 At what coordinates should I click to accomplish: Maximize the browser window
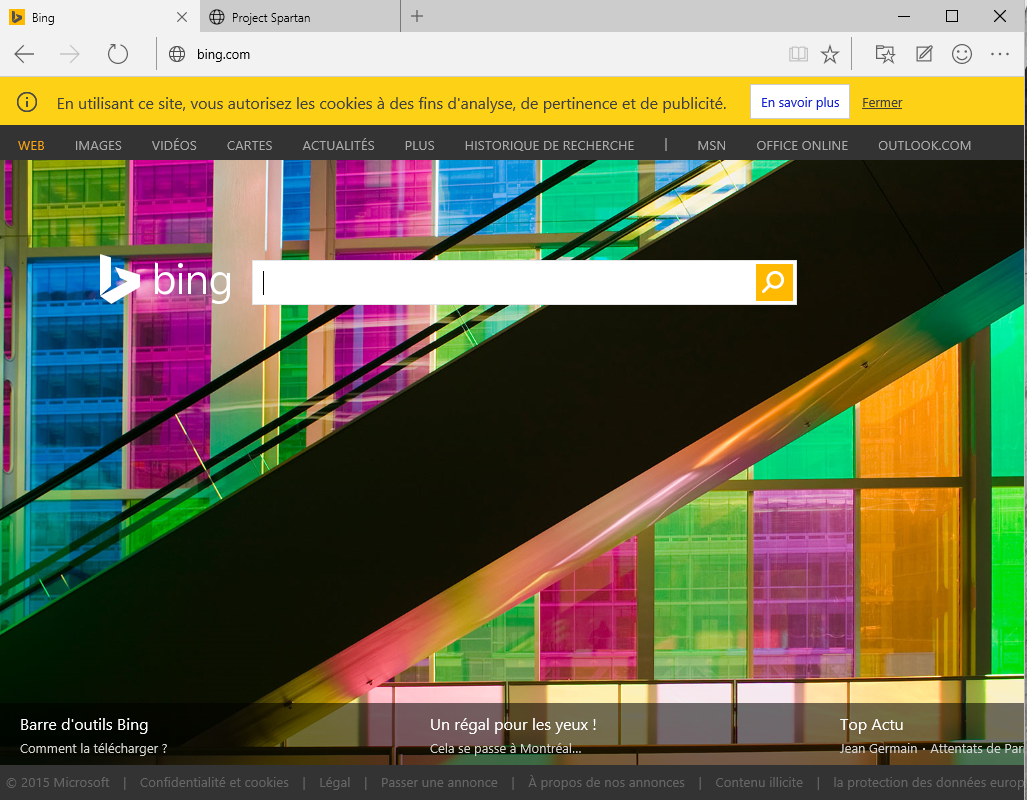(952, 16)
